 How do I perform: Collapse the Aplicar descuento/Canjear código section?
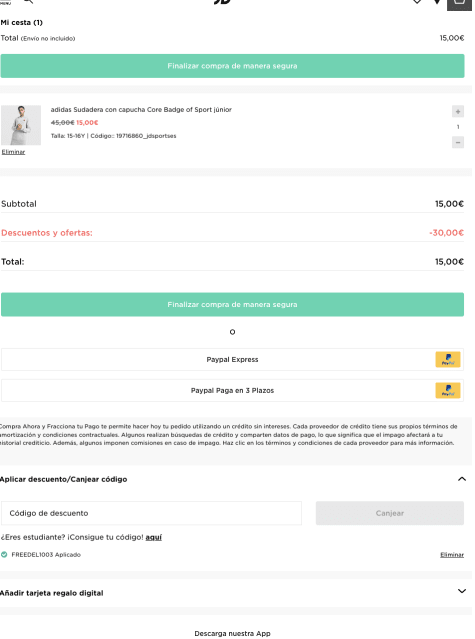(462, 479)
